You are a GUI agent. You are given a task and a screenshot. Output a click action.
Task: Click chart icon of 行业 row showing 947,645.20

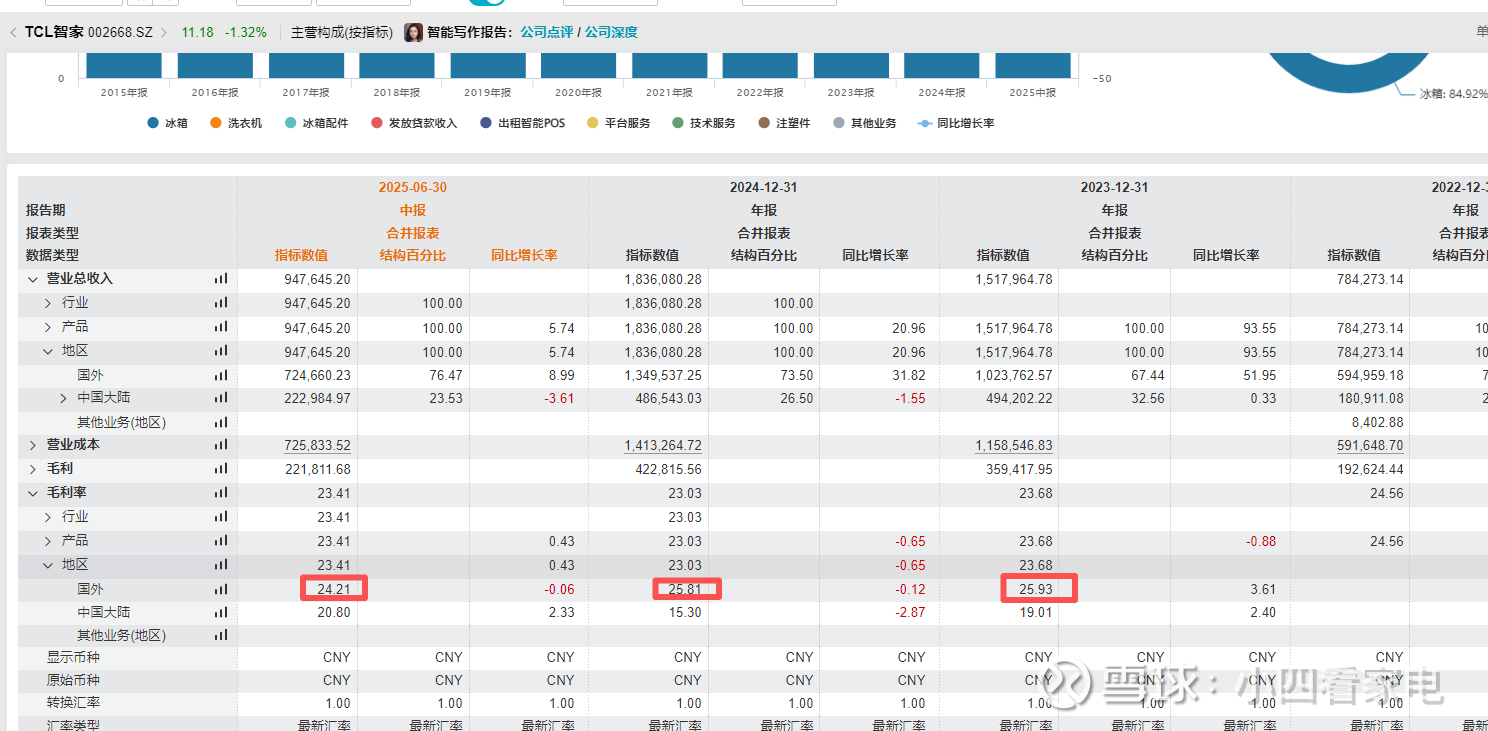[221, 303]
